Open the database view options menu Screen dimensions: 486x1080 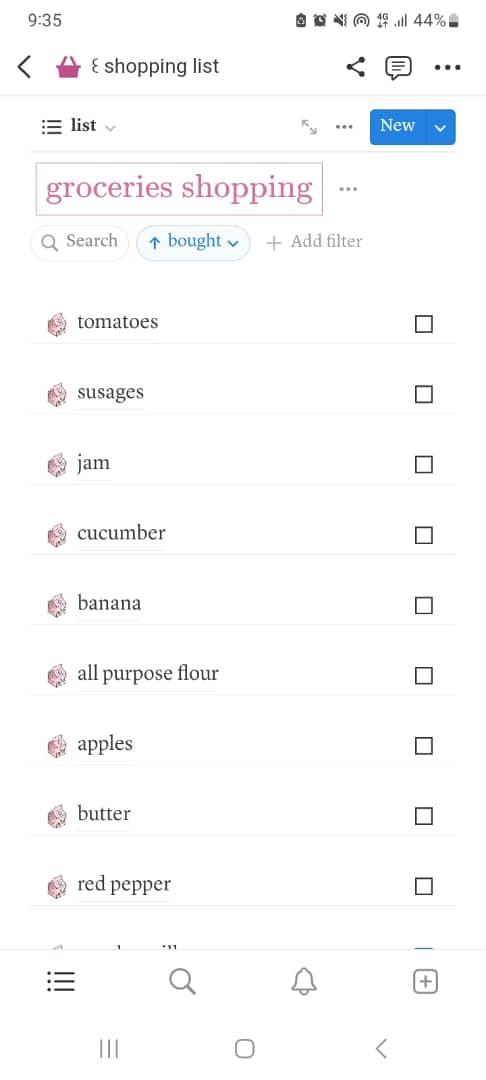coord(344,127)
